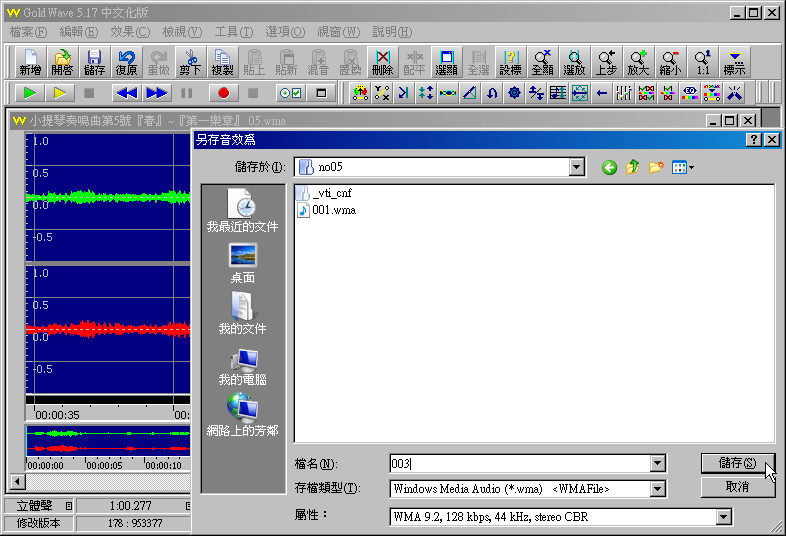Click the Rewind double-arrow icon
786x536 pixels.
tap(126, 93)
